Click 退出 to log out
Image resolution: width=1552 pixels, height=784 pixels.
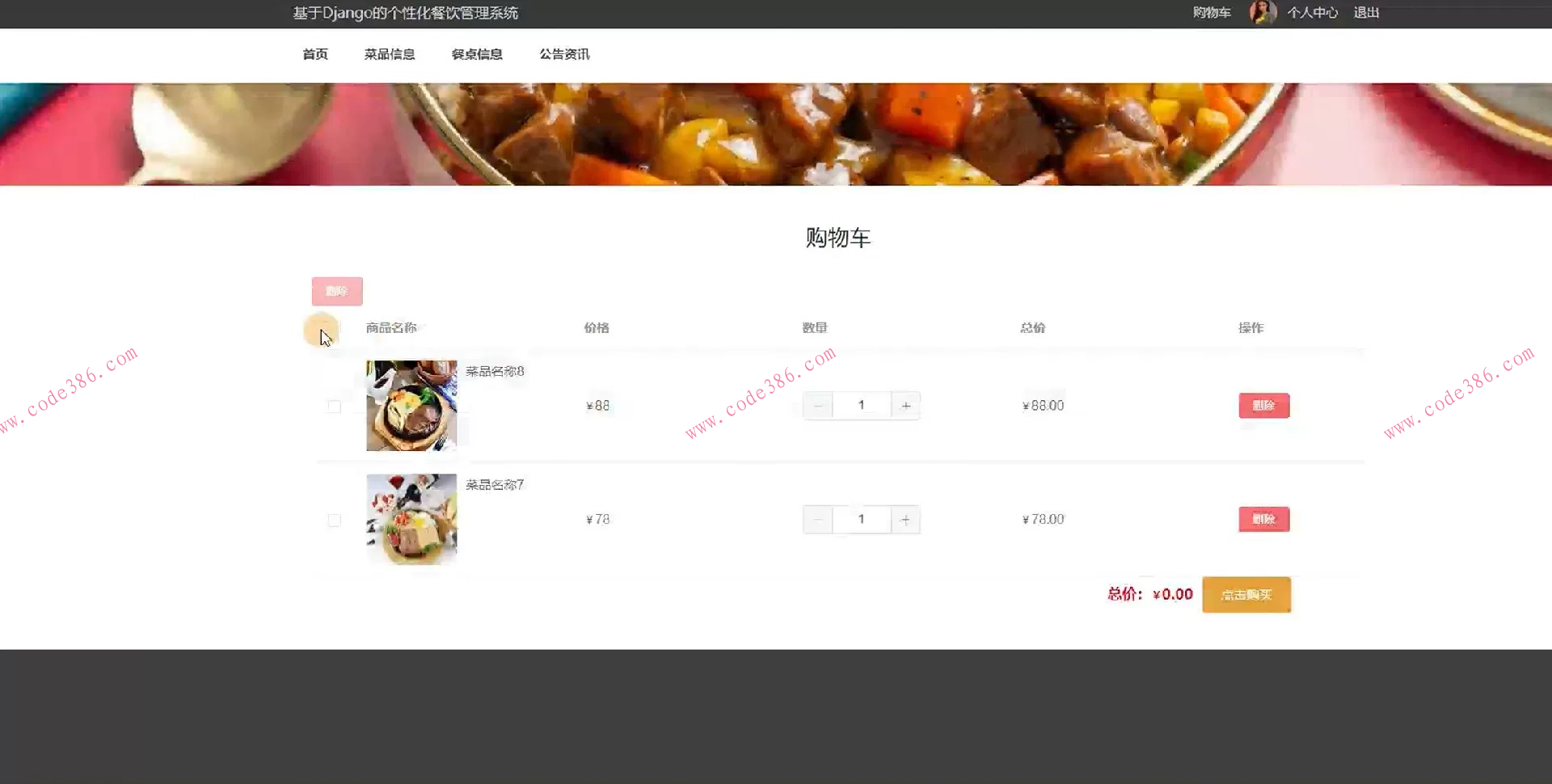[1366, 13]
